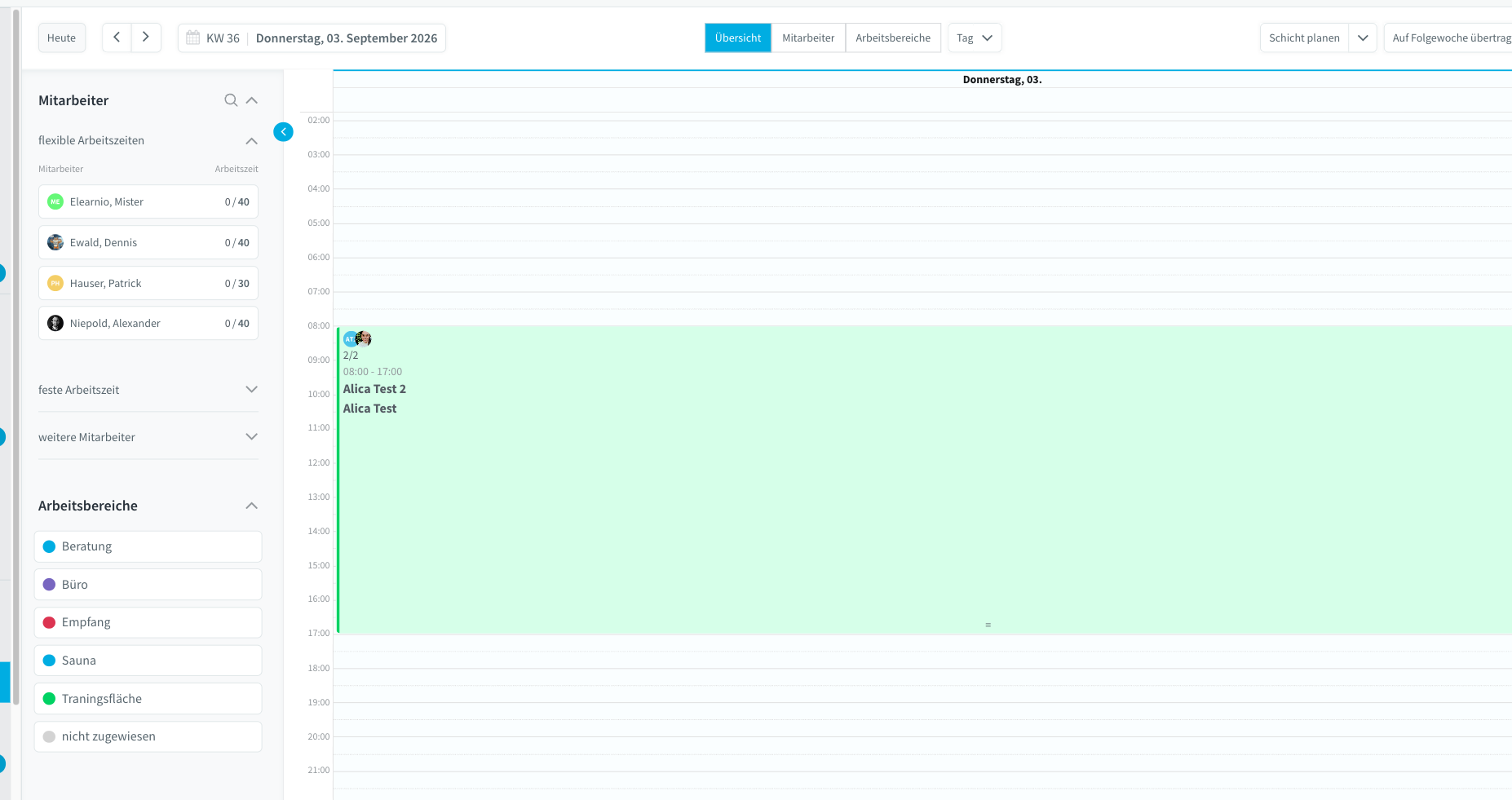Click Schicht planen button
Viewport: 1512px width, 800px height.
(x=1304, y=38)
